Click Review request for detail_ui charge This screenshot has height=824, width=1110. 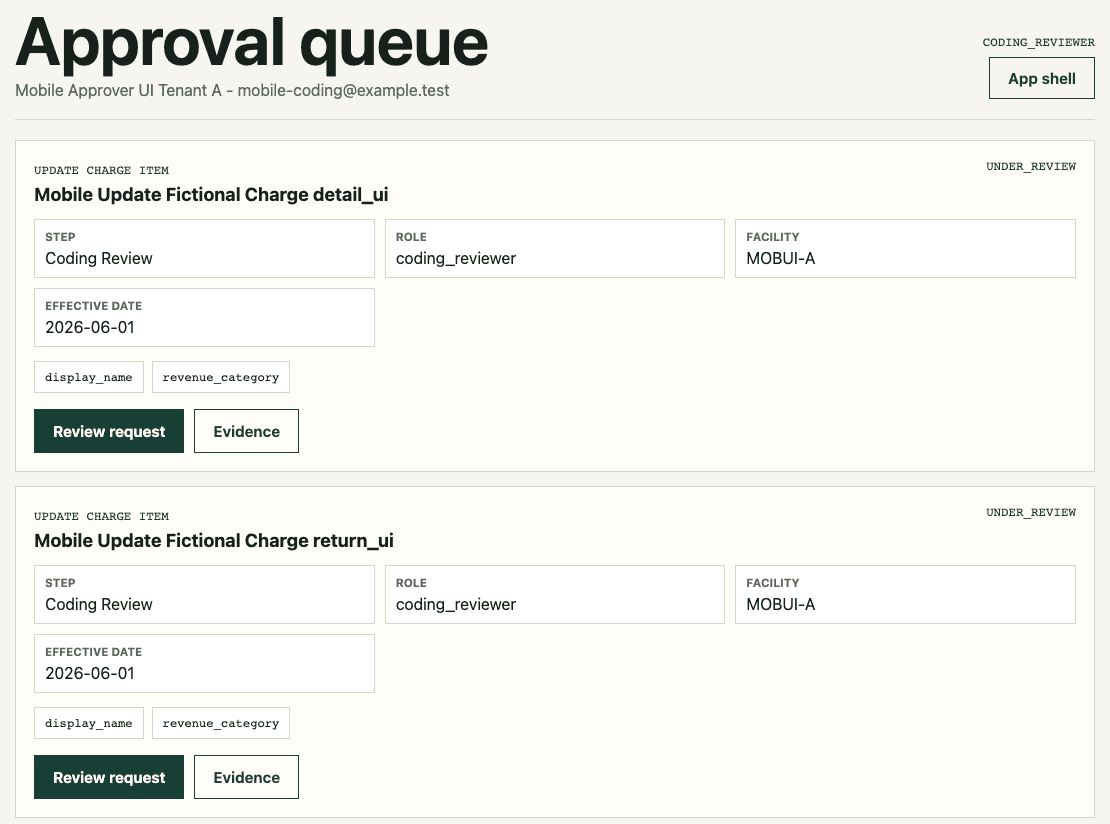pos(109,431)
